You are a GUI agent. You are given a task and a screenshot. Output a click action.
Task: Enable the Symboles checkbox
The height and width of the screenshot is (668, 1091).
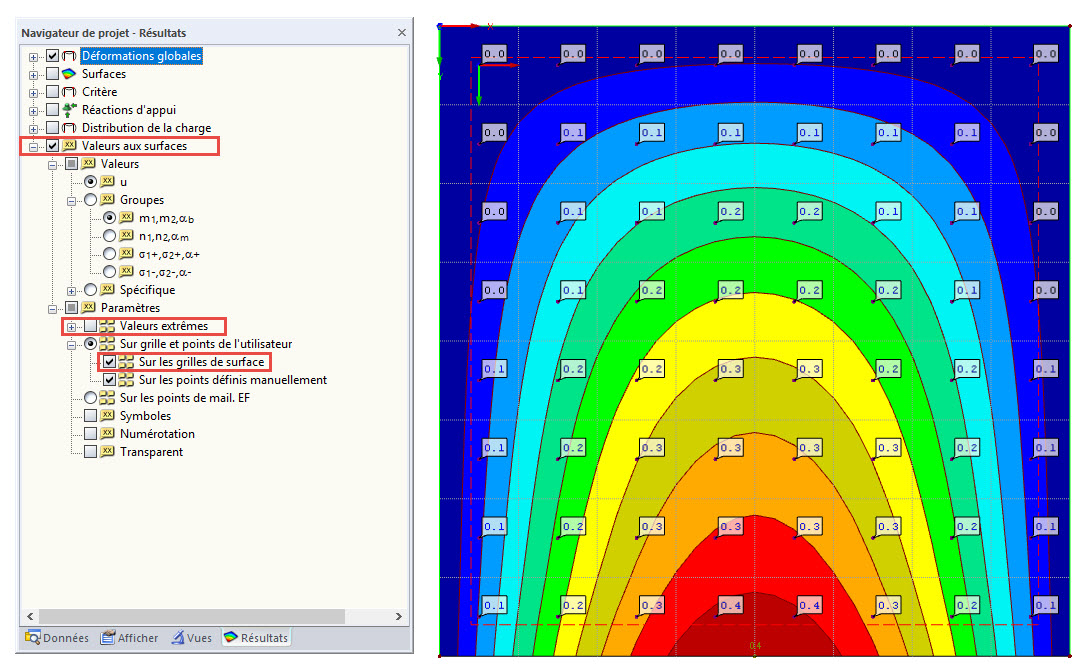90,415
